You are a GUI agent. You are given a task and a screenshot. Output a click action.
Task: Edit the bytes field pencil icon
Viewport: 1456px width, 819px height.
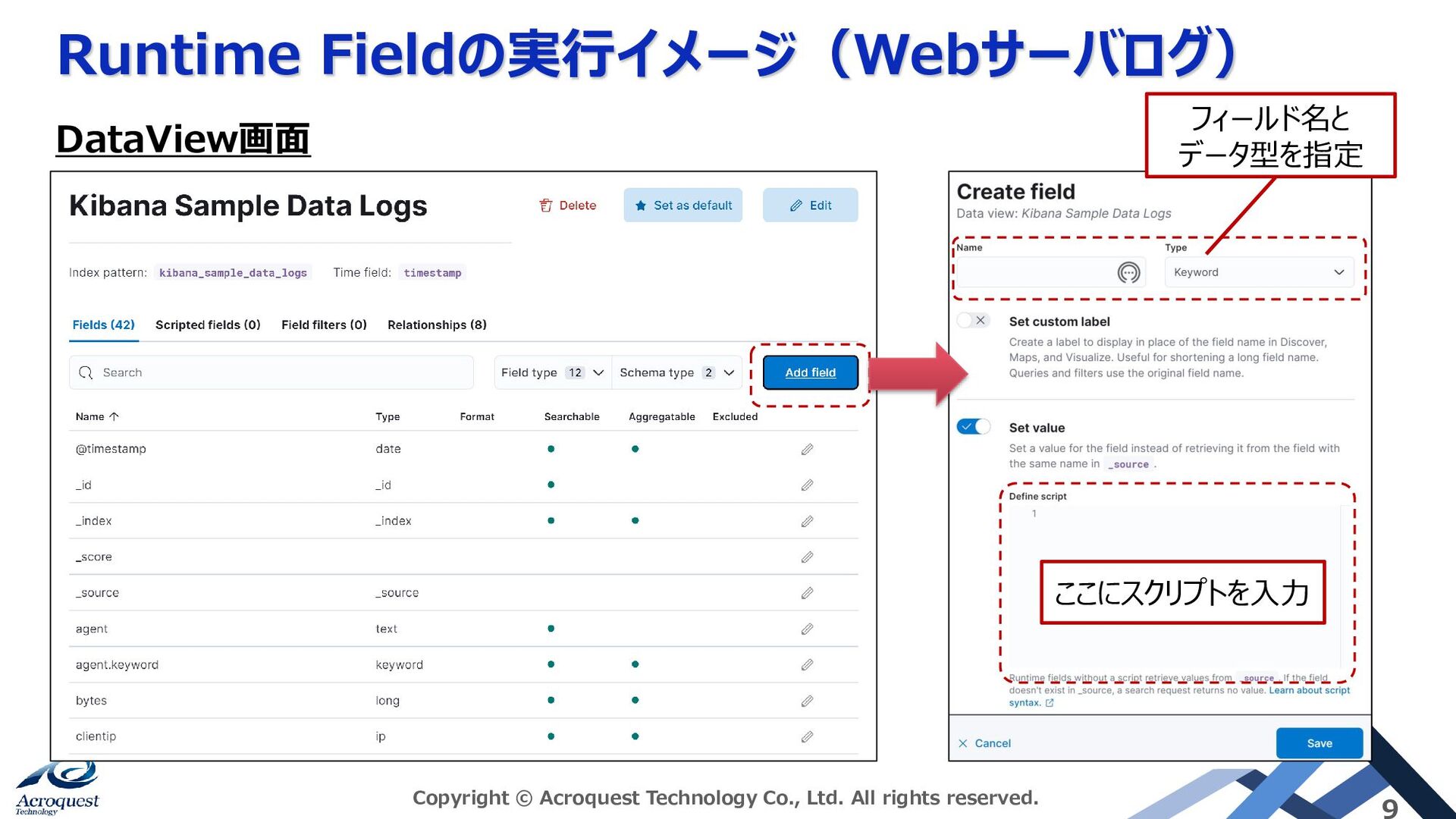pyautogui.click(x=807, y=701)
